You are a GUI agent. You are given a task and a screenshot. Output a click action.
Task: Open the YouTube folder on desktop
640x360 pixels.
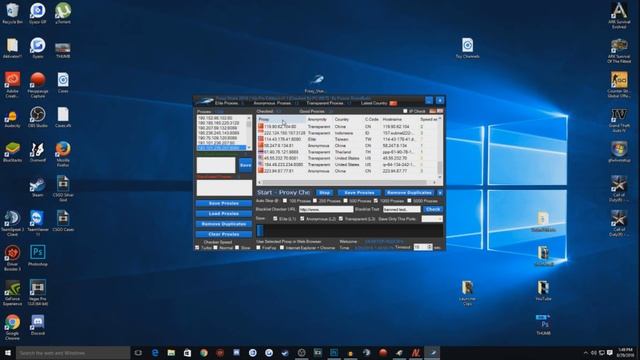coord(543,291)
